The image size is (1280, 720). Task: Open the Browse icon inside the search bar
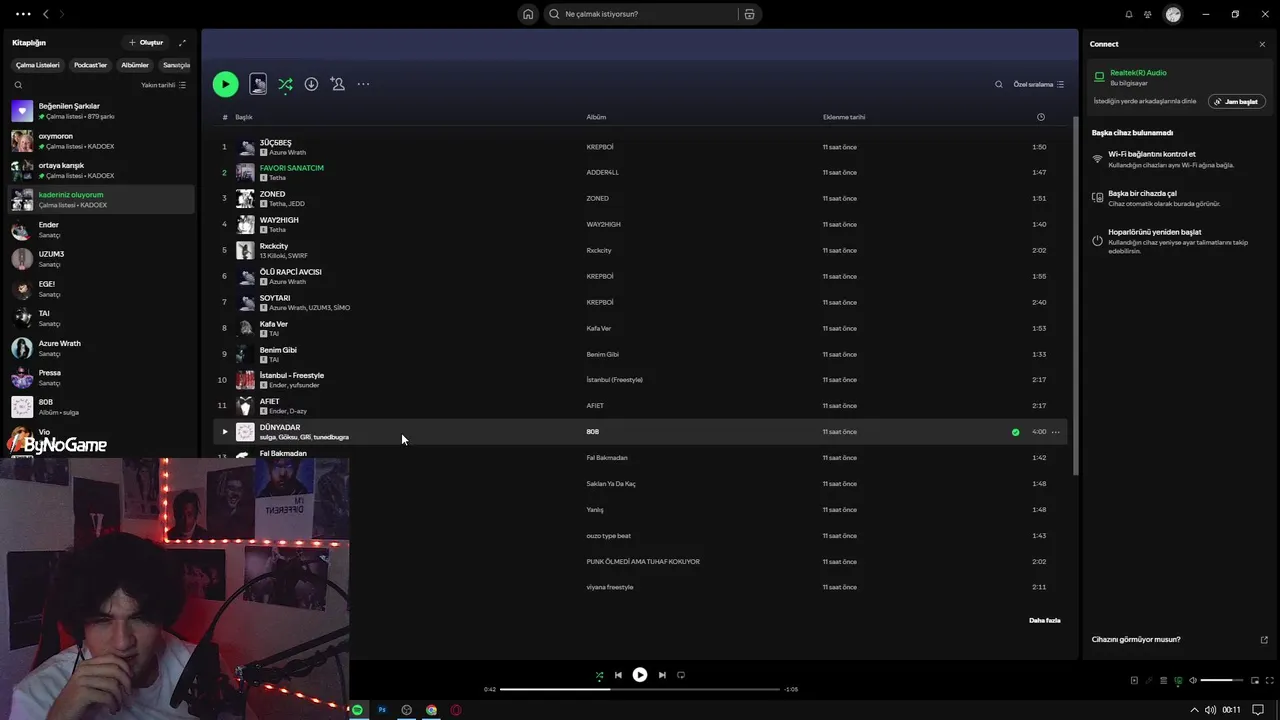coord(749,14)
